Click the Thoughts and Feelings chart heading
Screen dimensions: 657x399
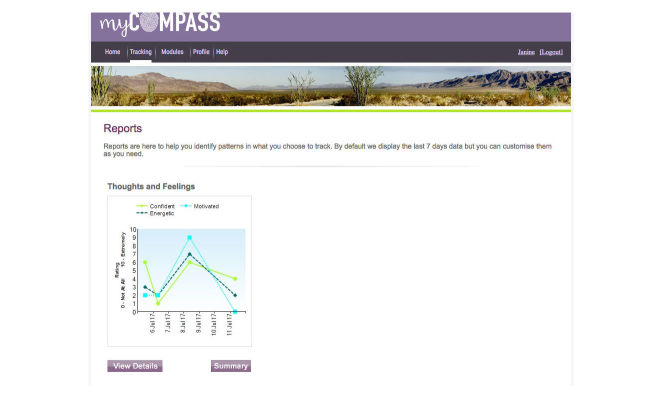tap(151, 187)
